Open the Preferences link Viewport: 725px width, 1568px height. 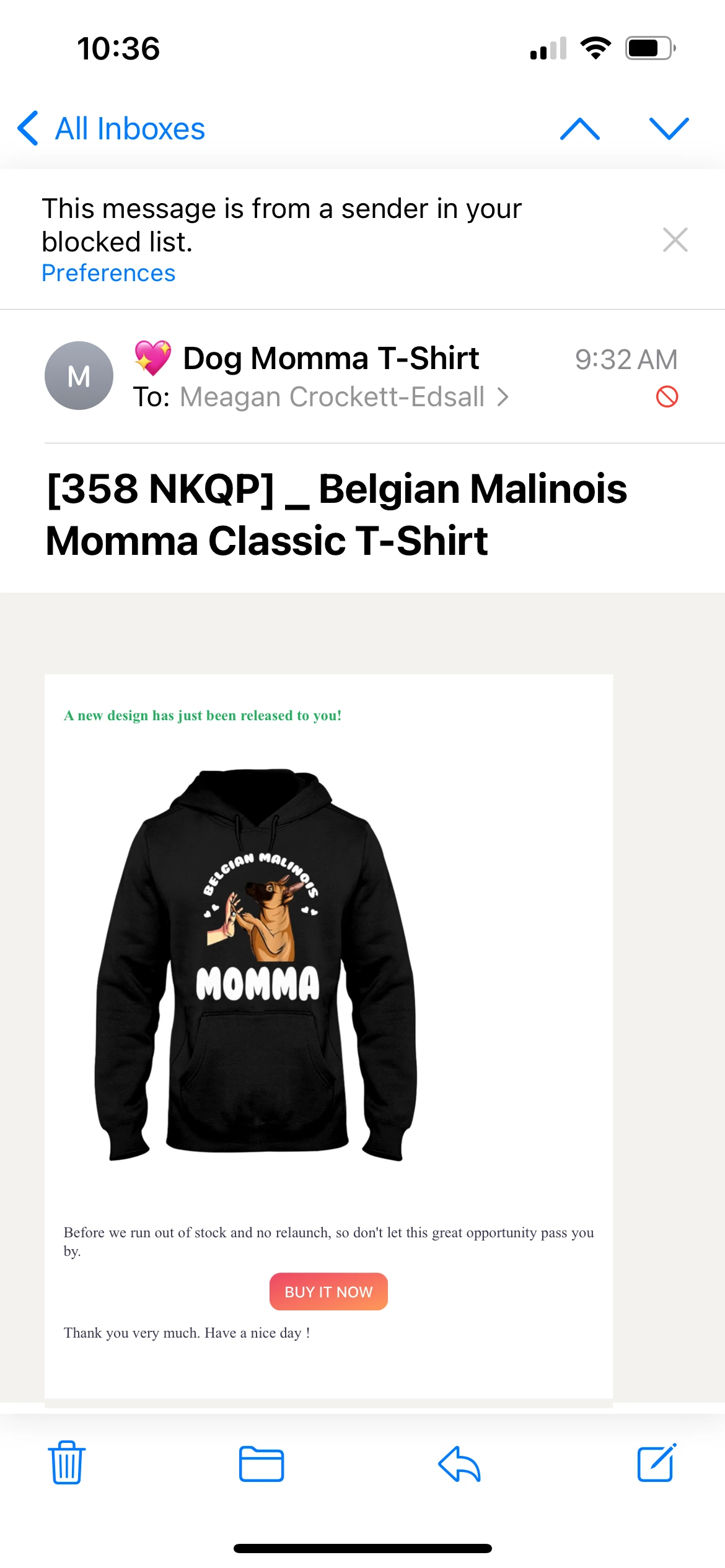point(108,273)
